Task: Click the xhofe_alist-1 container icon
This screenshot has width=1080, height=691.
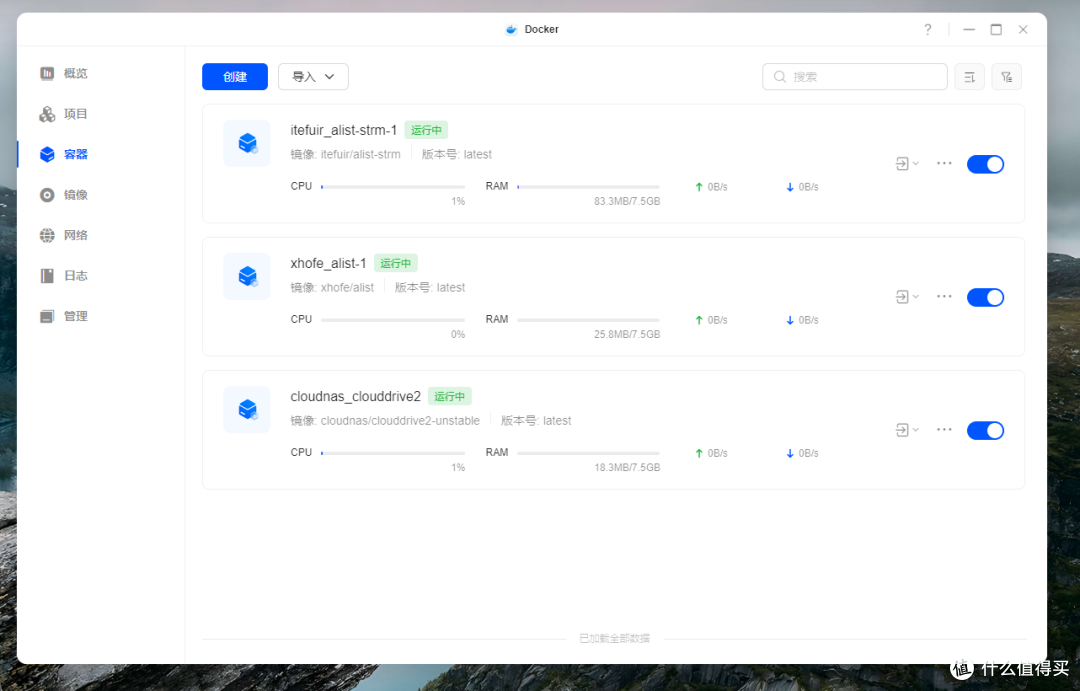Action: pyautogui.click(x=247, y=276)
